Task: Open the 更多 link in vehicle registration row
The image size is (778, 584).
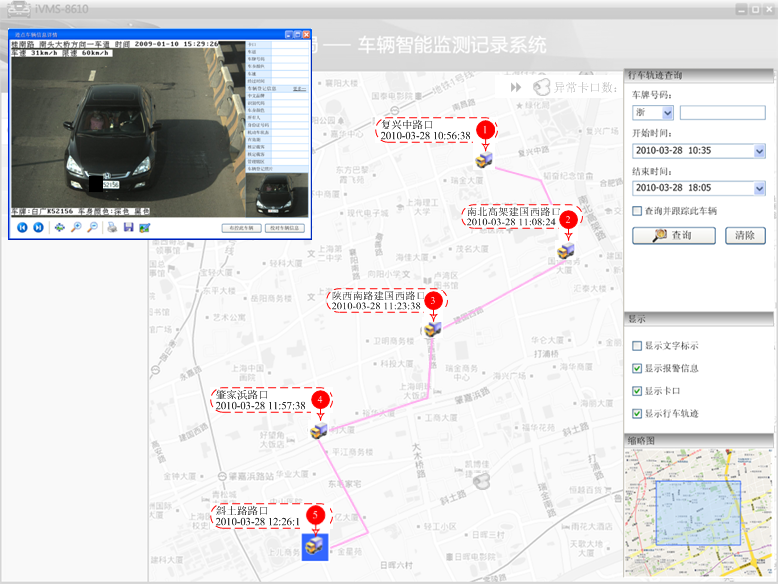Action: 299,88
